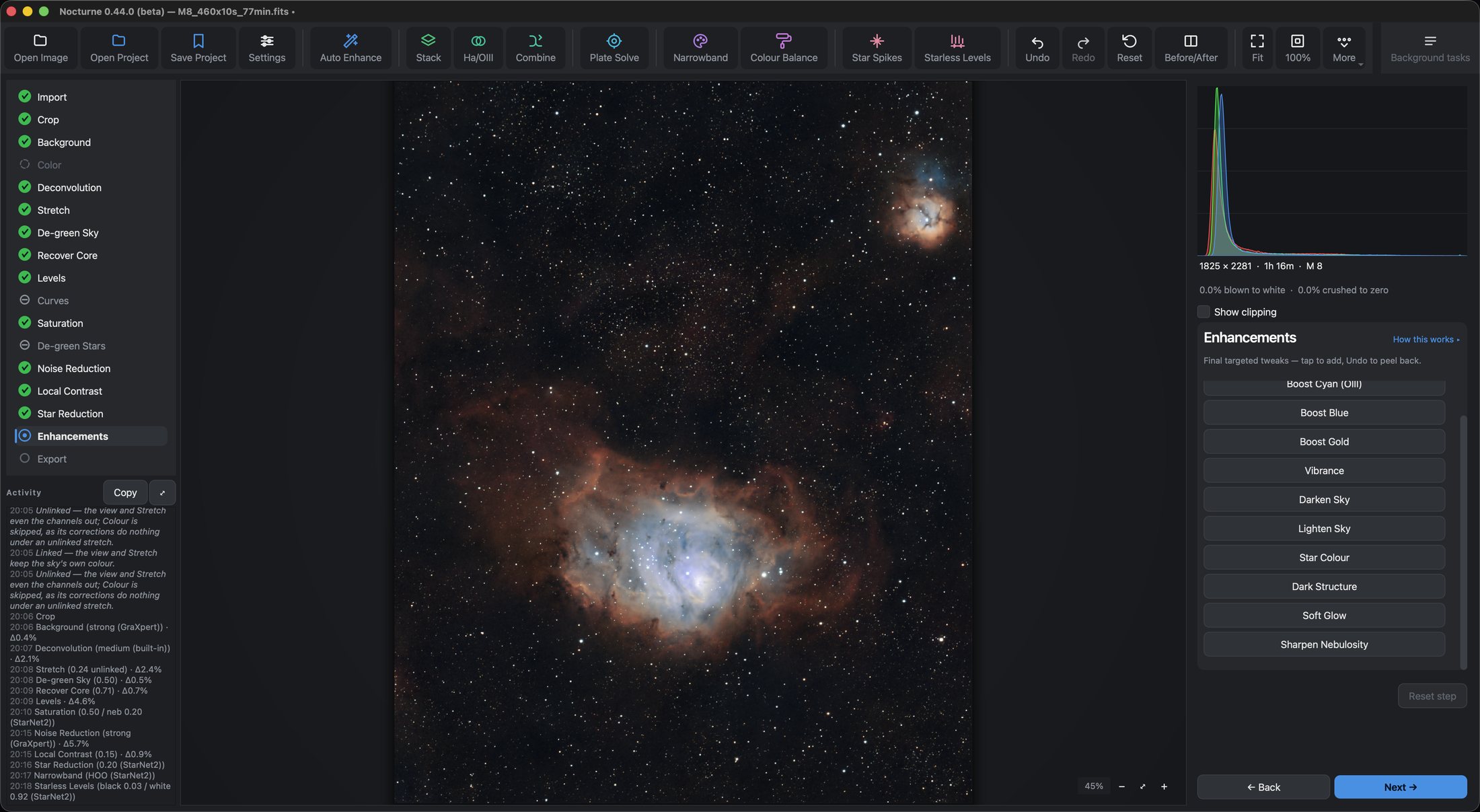The image size is (1480, 812).
Task: Open the Export step
Action: click(90, 459)
